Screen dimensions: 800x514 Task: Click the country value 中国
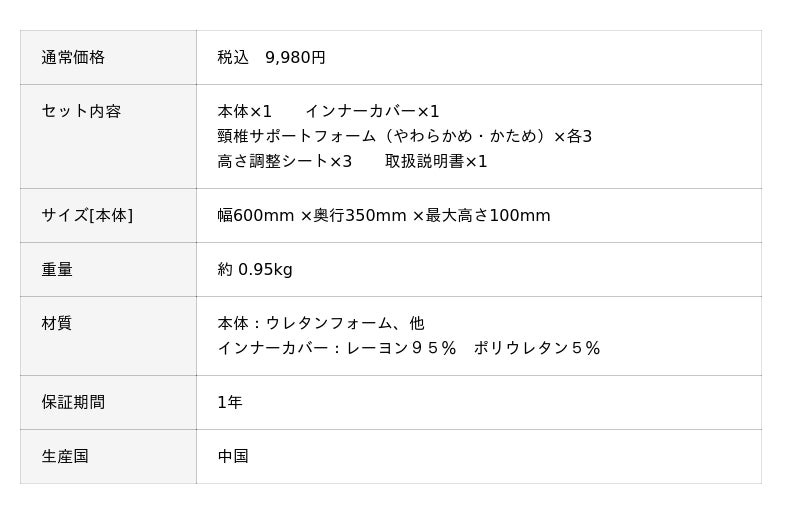[x=233, y=456]
